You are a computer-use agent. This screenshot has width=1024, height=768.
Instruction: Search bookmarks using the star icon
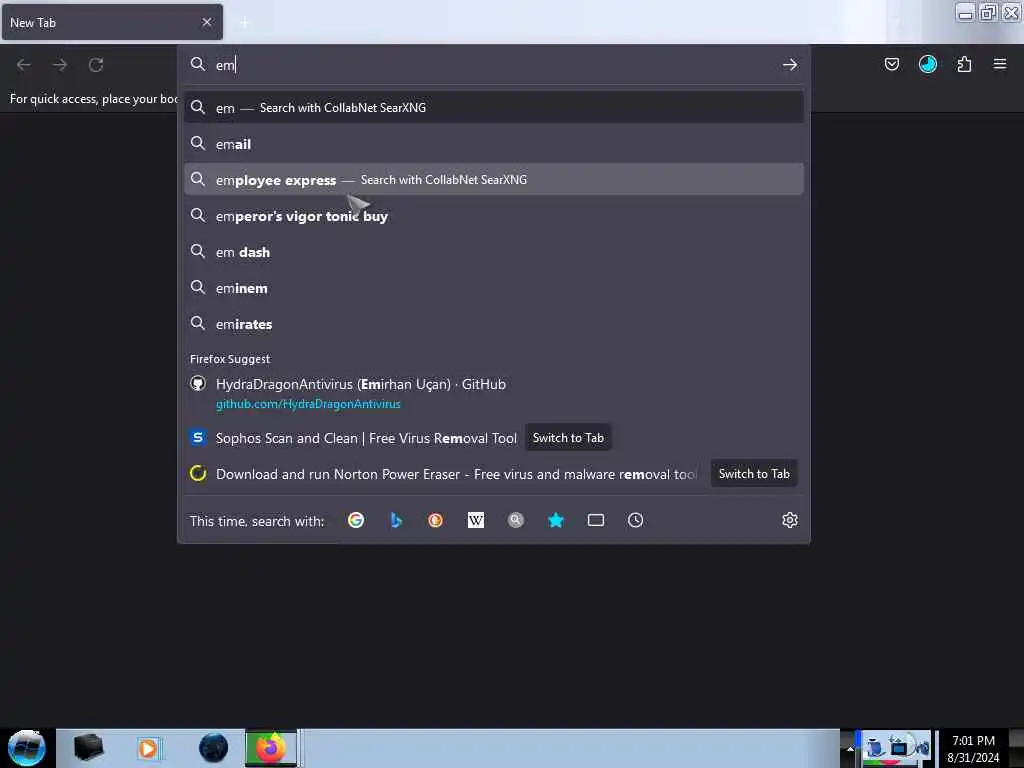(x=556, y=520)
